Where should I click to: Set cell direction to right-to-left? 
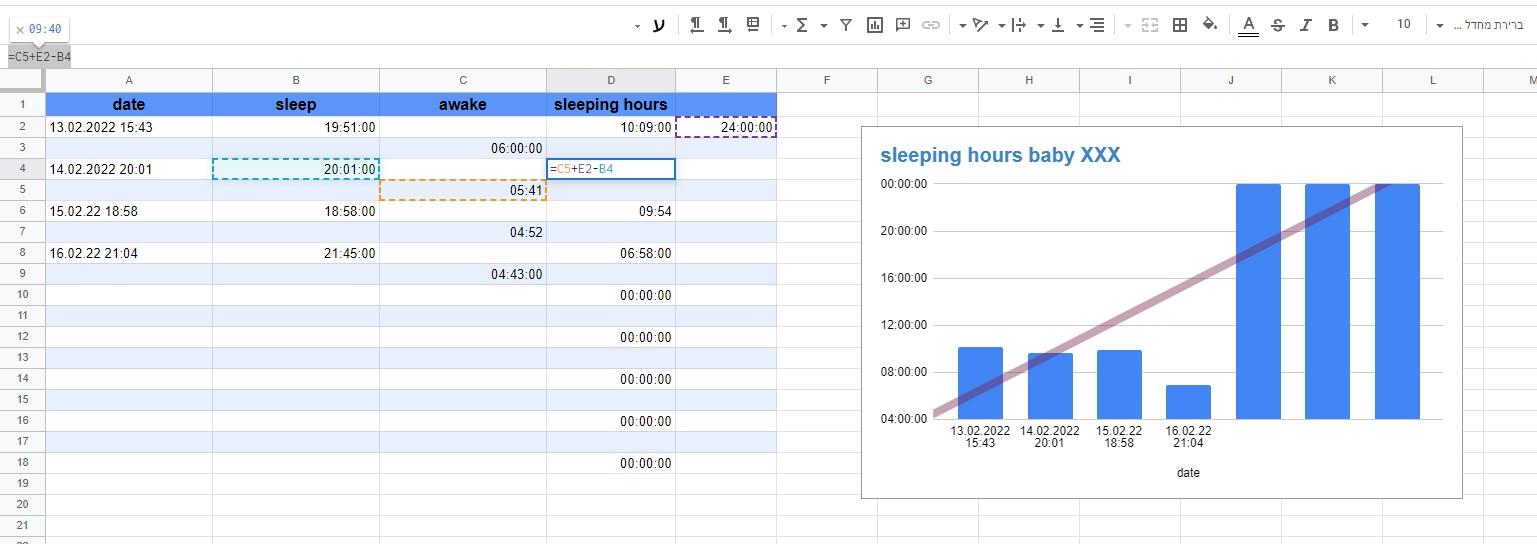pyautogui.click(x=697, y=25)
